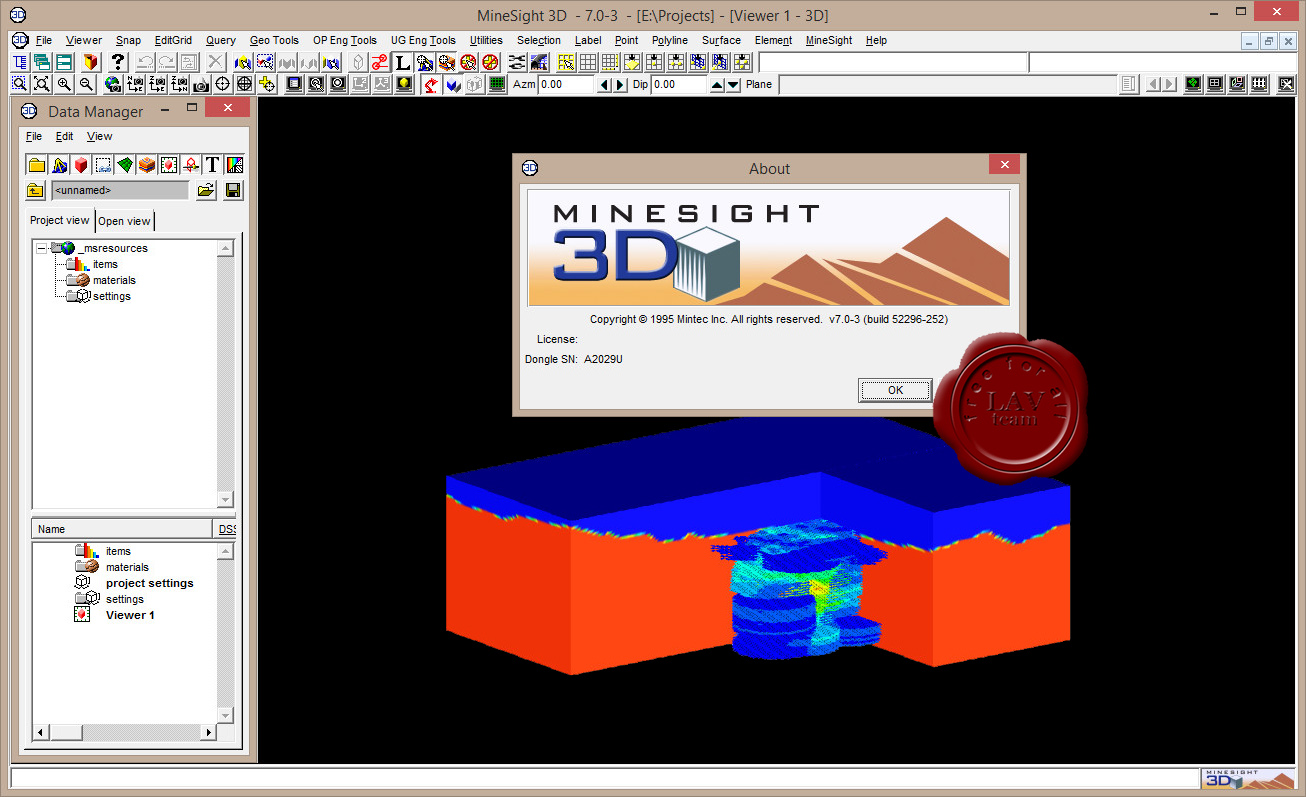Open the Viewer menu
1306x797 pixels.
[84, 41]
